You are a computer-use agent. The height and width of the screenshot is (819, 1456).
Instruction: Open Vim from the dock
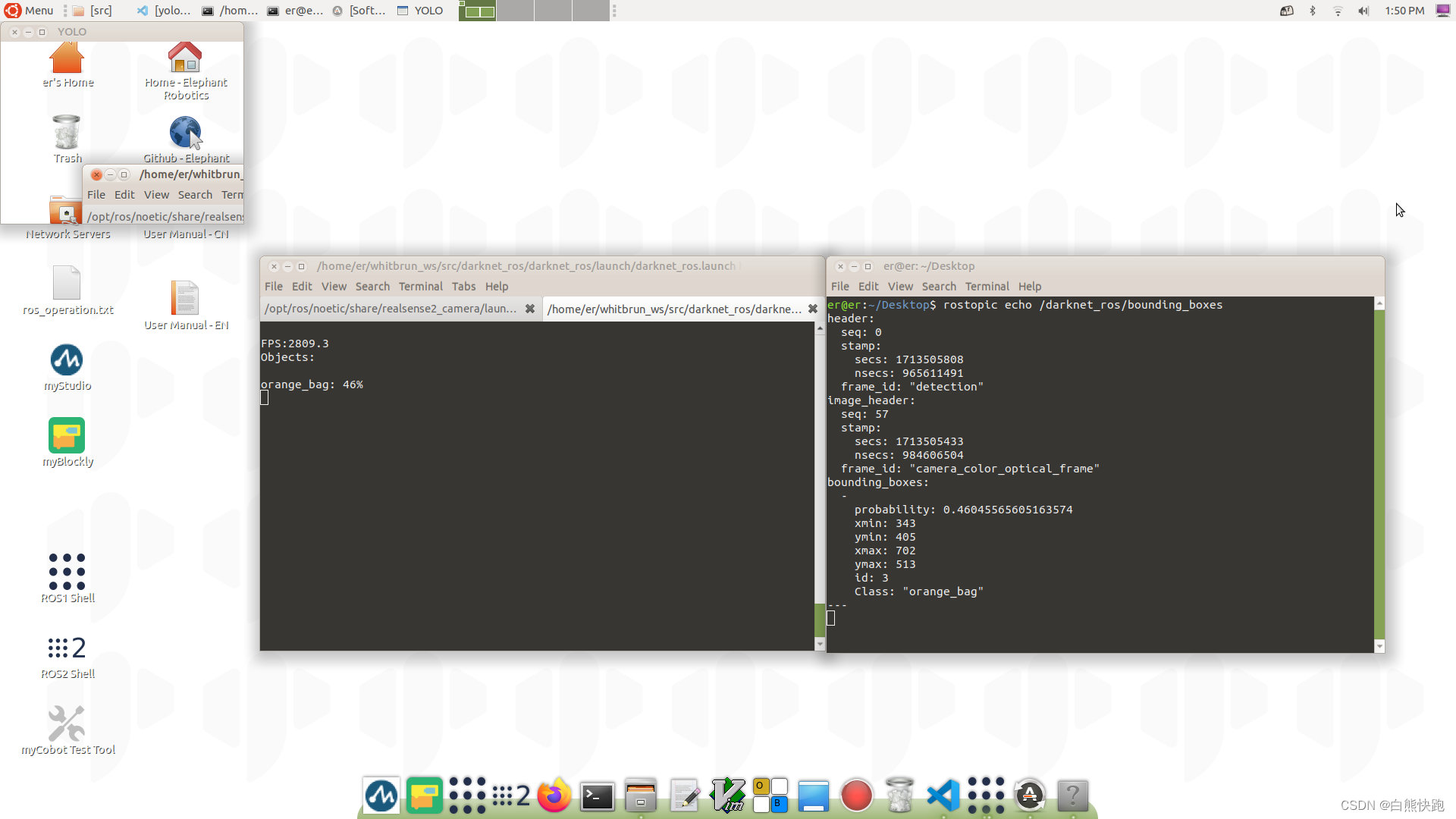point(727,795)
